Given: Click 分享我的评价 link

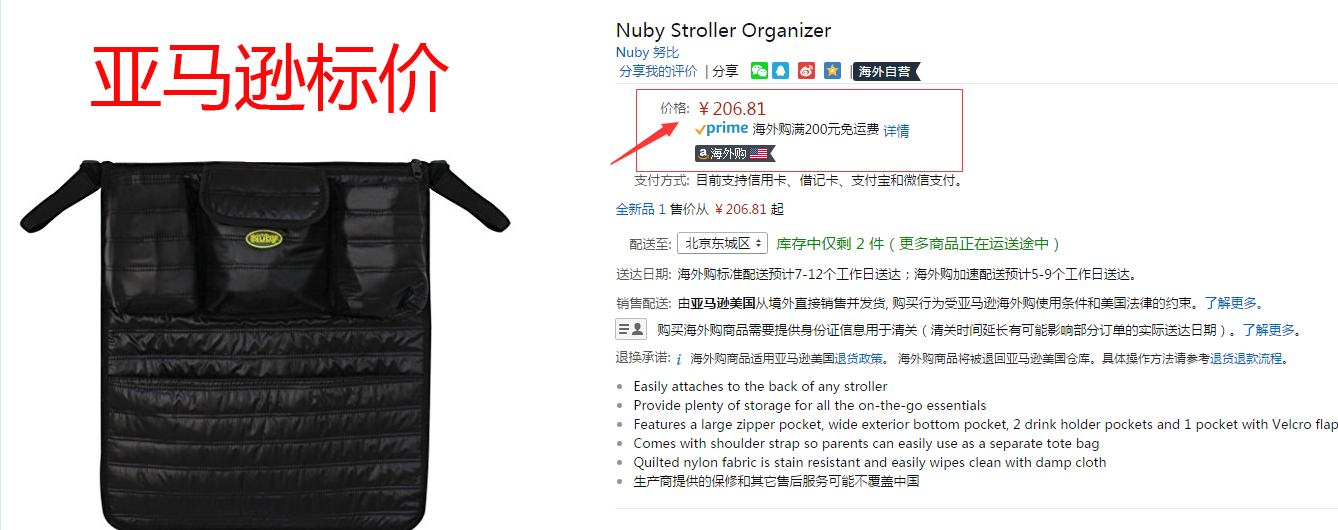Looking at the screenshot, I should pyautogui.click(x=658, y=71).
